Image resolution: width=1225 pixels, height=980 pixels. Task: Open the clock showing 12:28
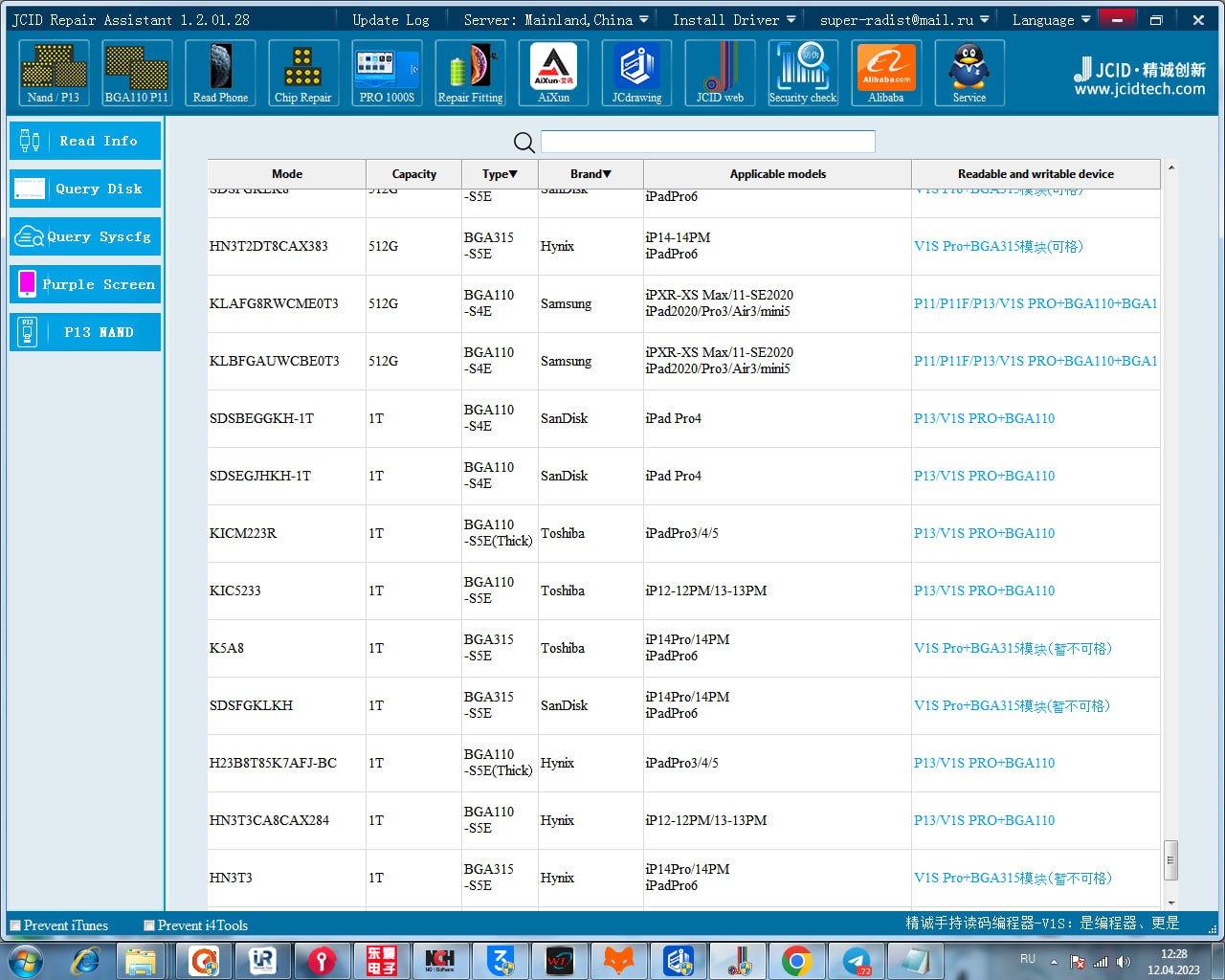(1173, 961)
